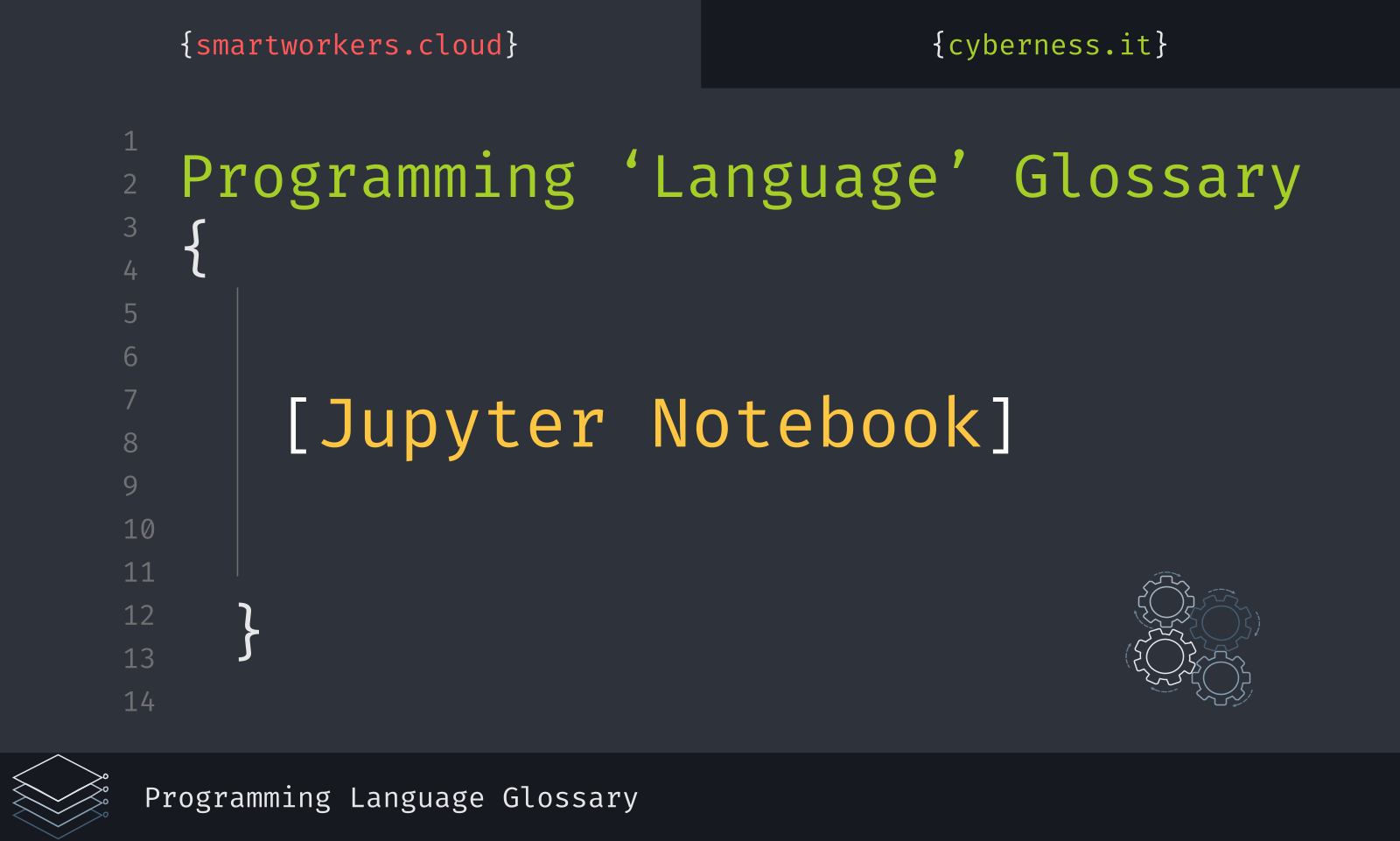1400x841 pixels.
Task: Click the opening curly brace under the heading
Action: pos(195,249)
